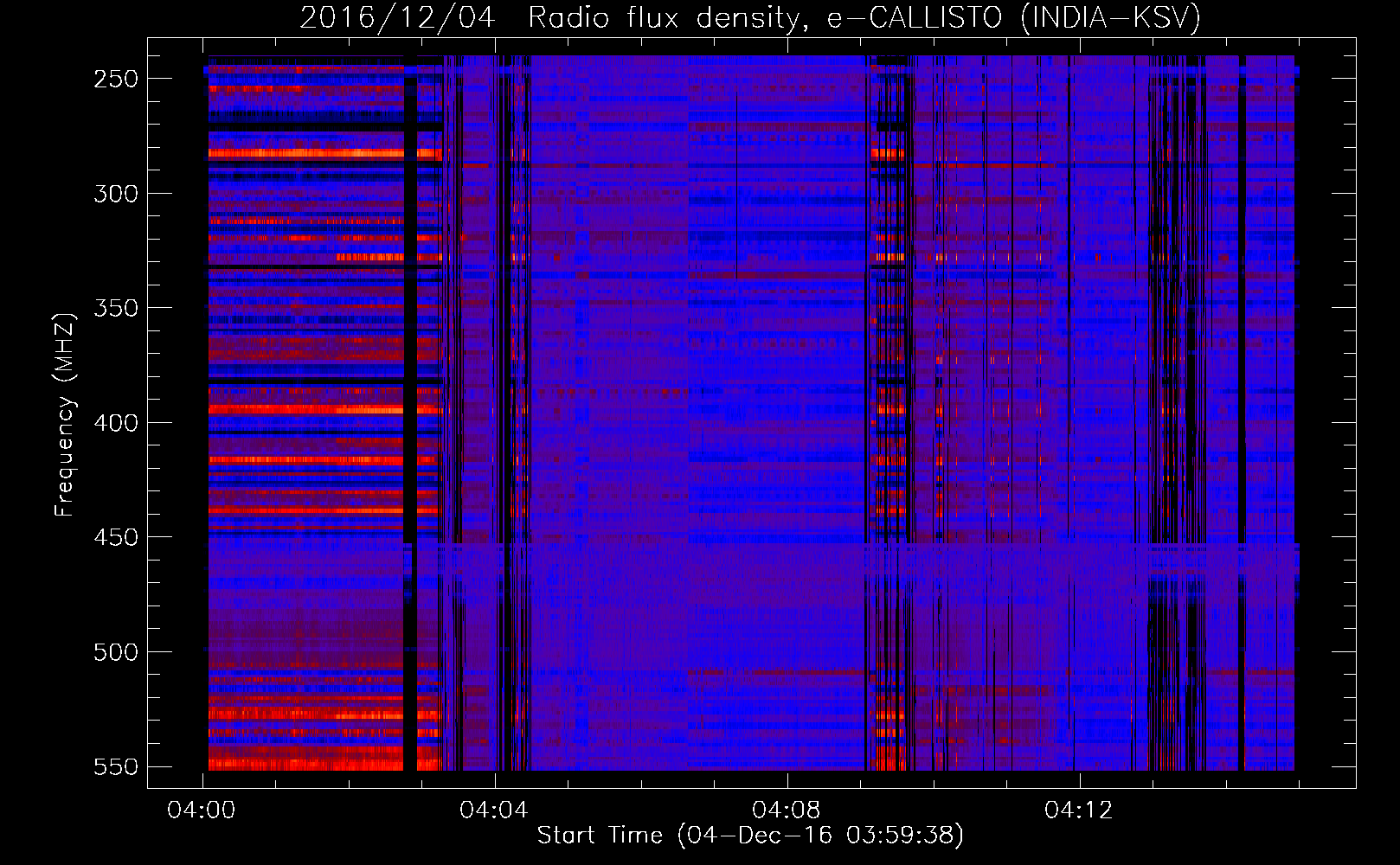Select the 450 frequency tick label
1400x865 pixels.
(116, 537)
